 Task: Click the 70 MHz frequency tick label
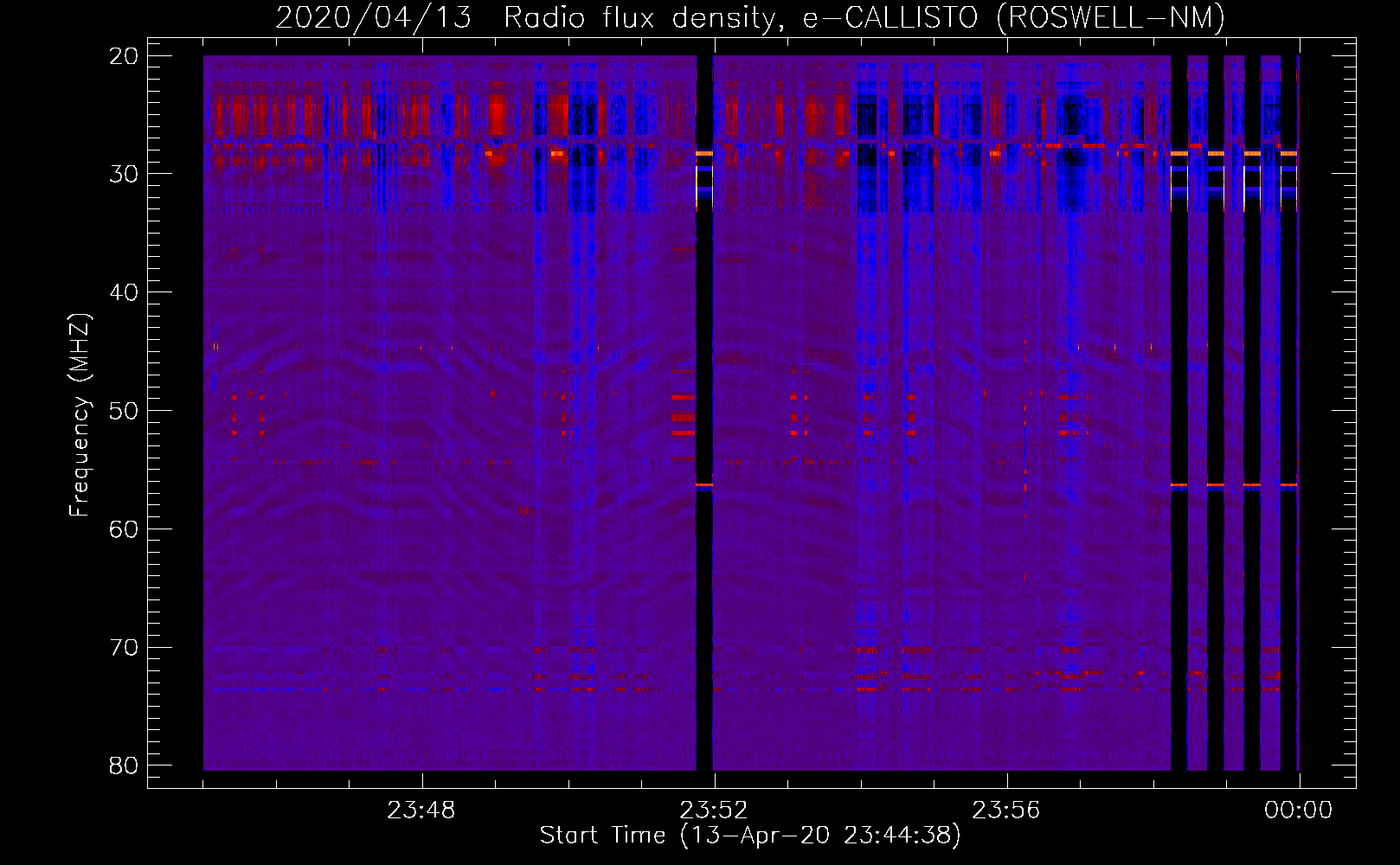click(125, 647)
